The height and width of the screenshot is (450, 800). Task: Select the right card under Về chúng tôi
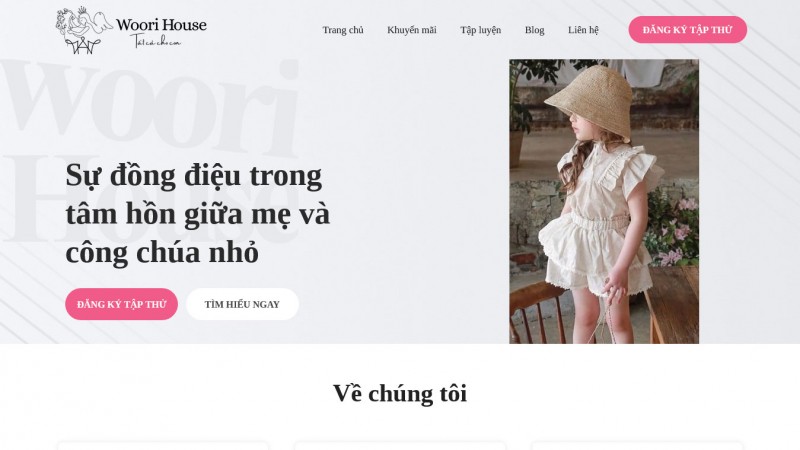(x=637, y=446)
